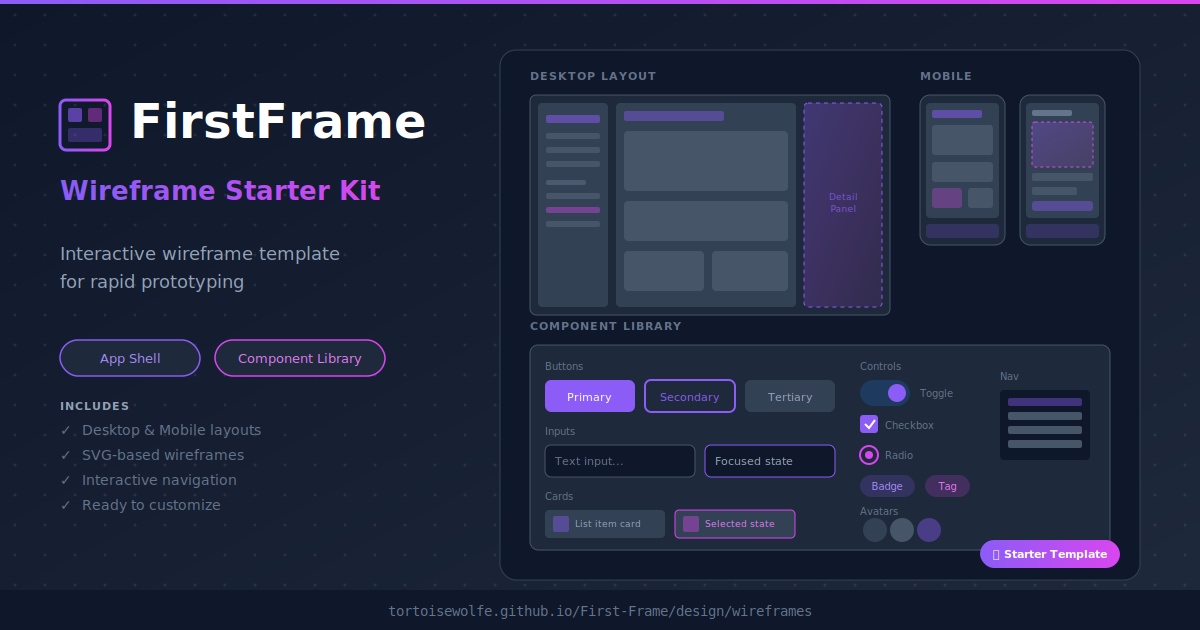Click the MOBILE heading
The width and height of the screenshot is (1200, 630).
click(946, 76)
